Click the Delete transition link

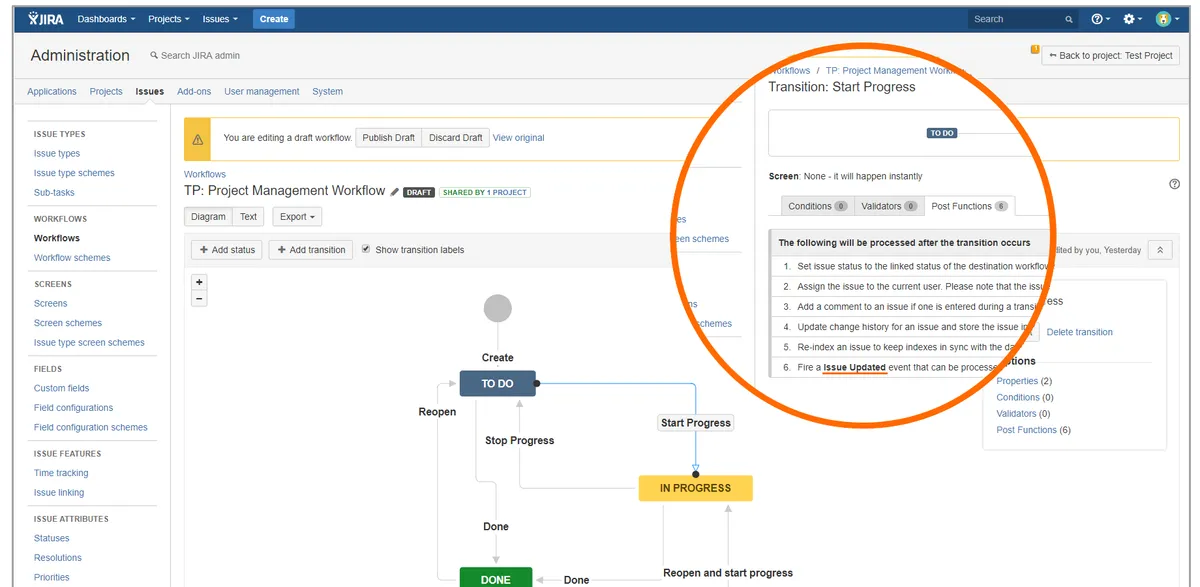point(1079,332)
